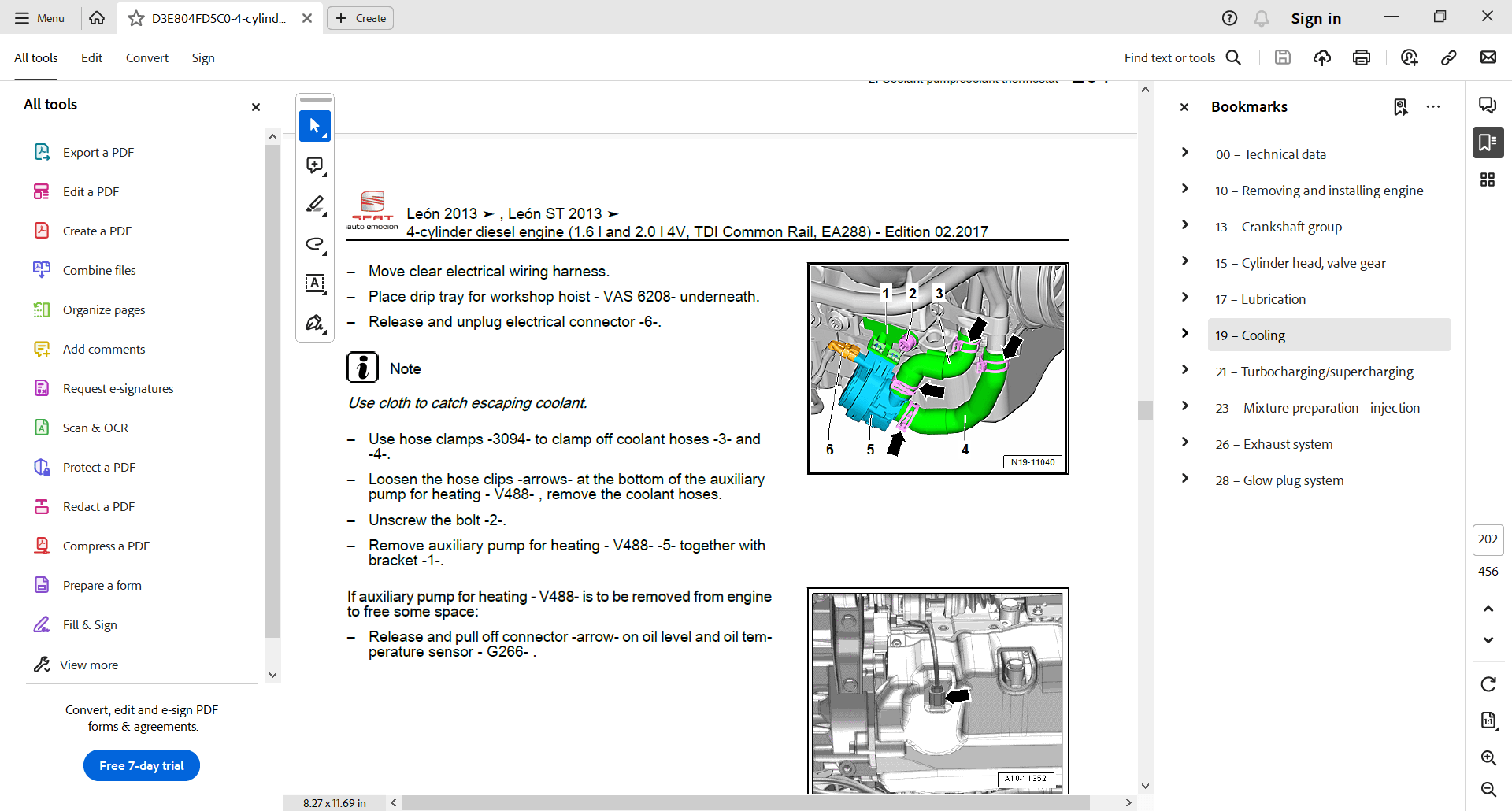1512x811 pixels.
Task: Click the Free 7-day trial button
Action: (142, 765)
